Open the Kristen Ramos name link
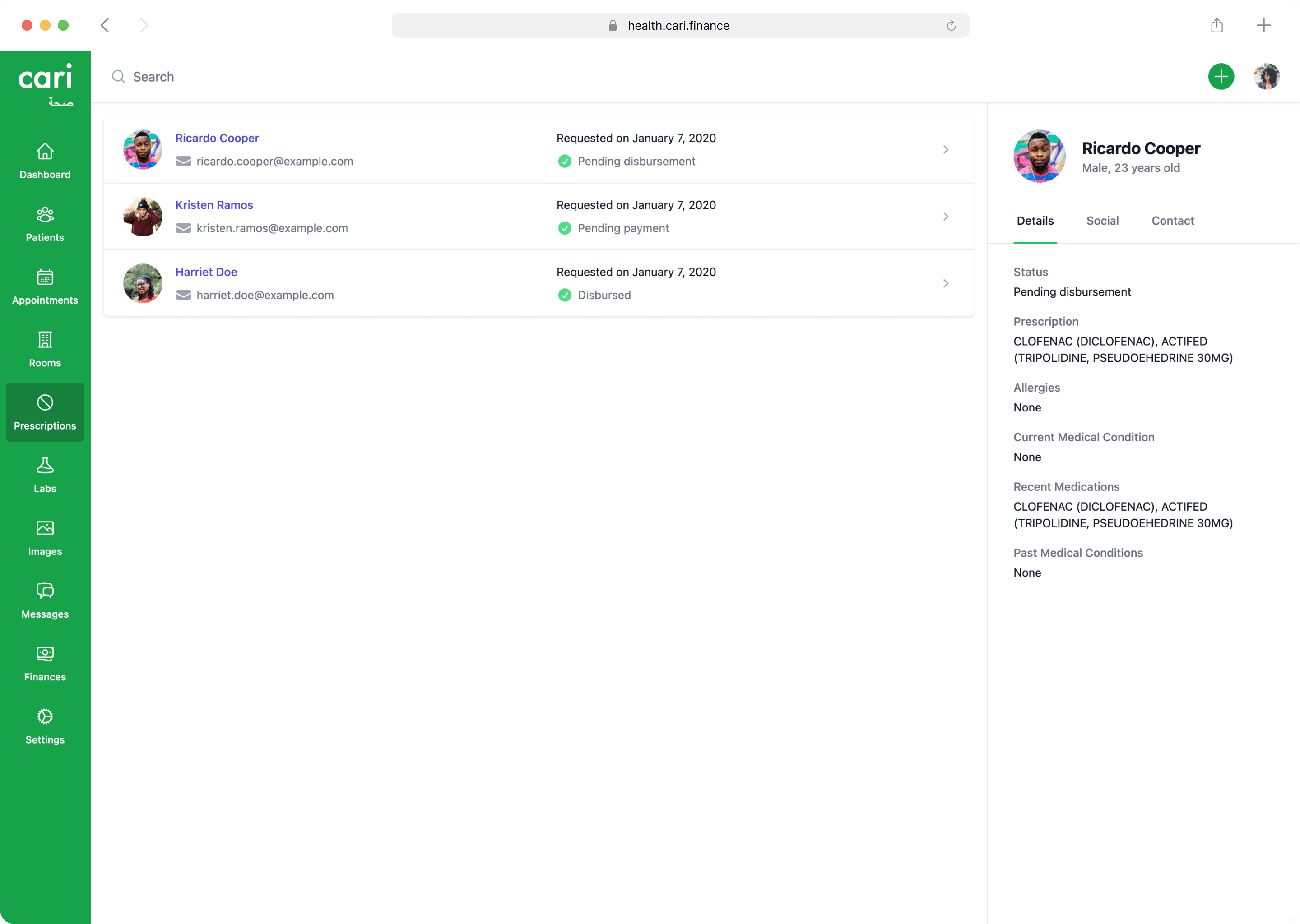Viewport: 1300px width, 924px height. [214, 205]
